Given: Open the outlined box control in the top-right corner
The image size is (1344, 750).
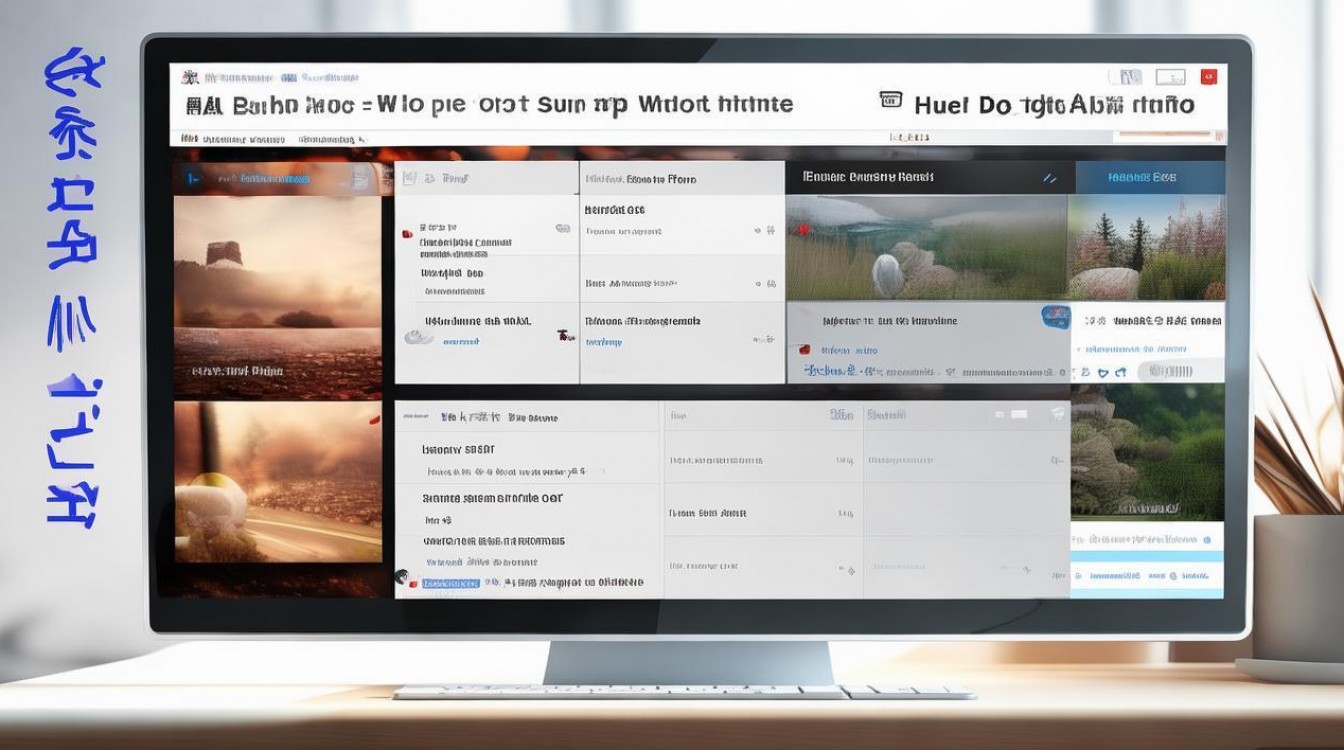Looking at the screenshot, I should [x=1170, y=77].
